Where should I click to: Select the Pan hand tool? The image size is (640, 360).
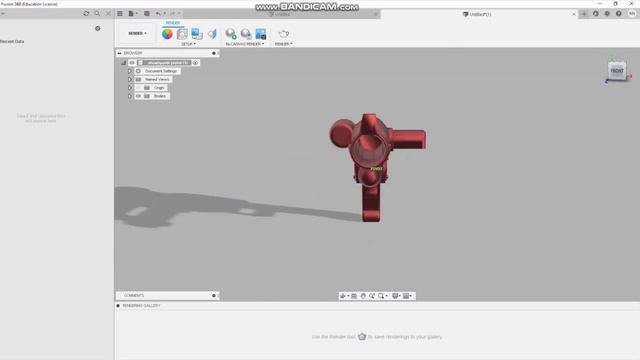363,296
